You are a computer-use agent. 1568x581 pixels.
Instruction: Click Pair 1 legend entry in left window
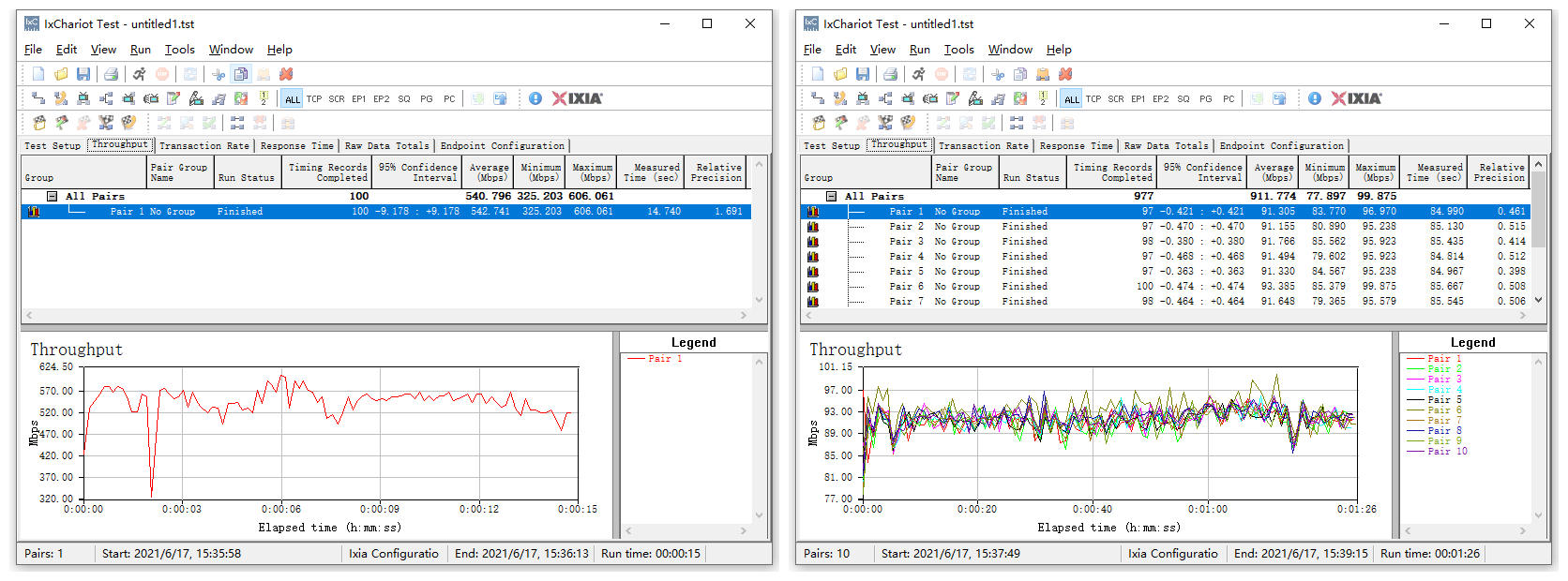click(655, 359)
